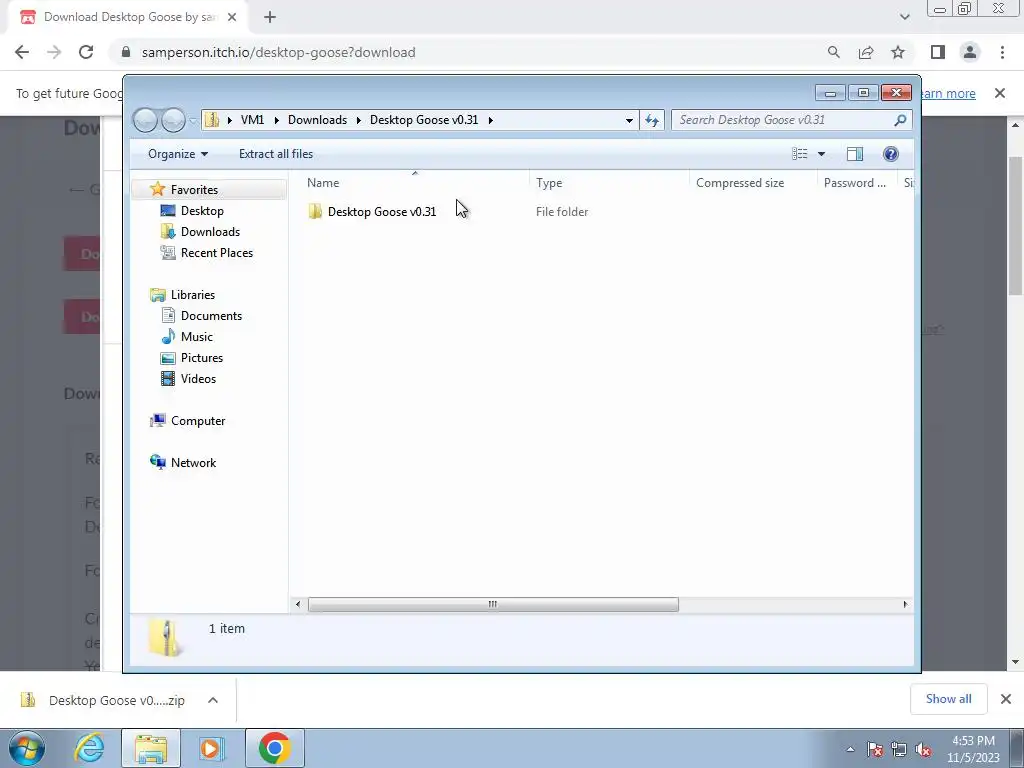
Task: Expand the download item options chevron
Action: pyautogui.click(x=213, y=700)
